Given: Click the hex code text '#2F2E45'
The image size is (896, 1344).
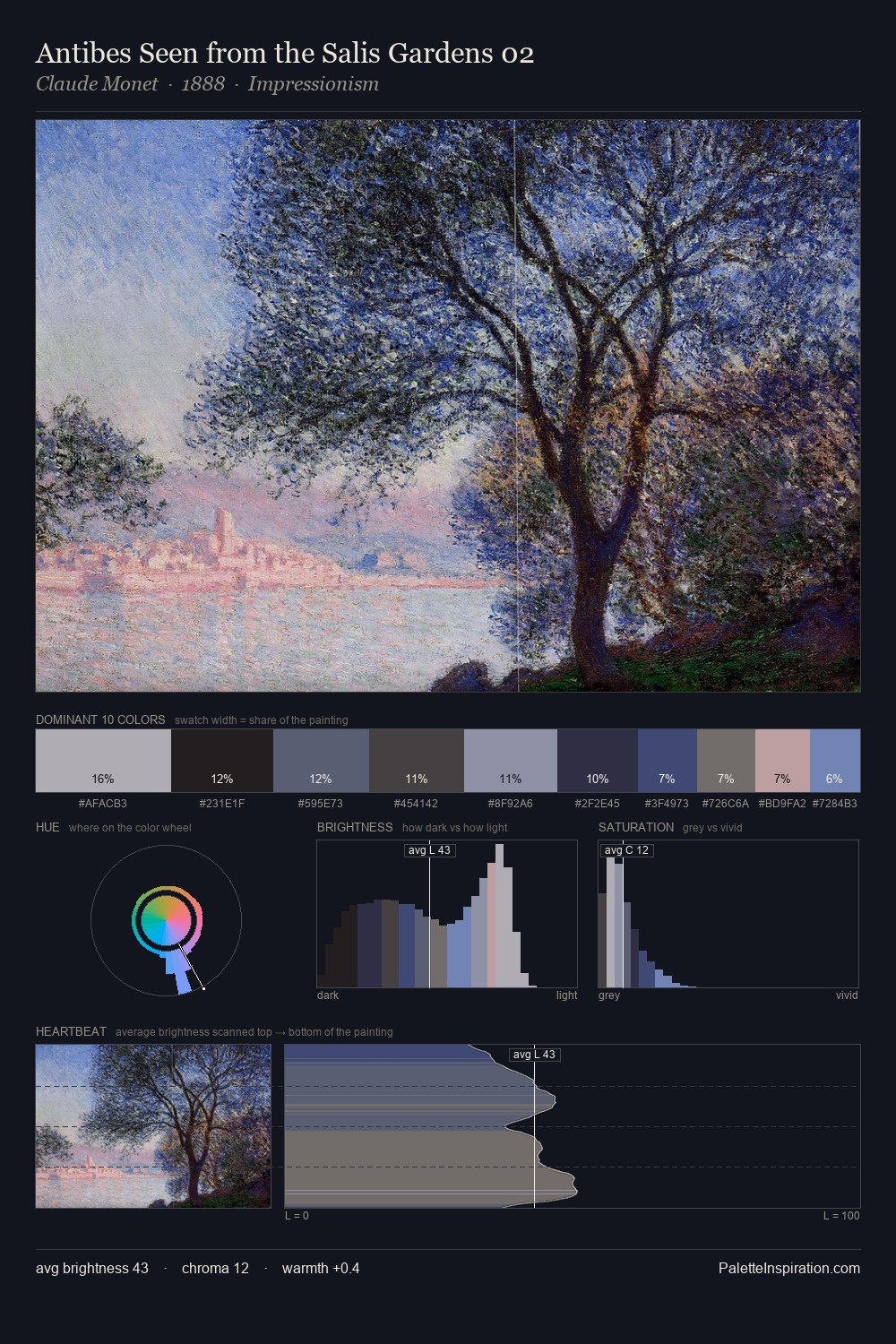Looking at the screenshot, I should pyautogui.click(x=598, y=804).
